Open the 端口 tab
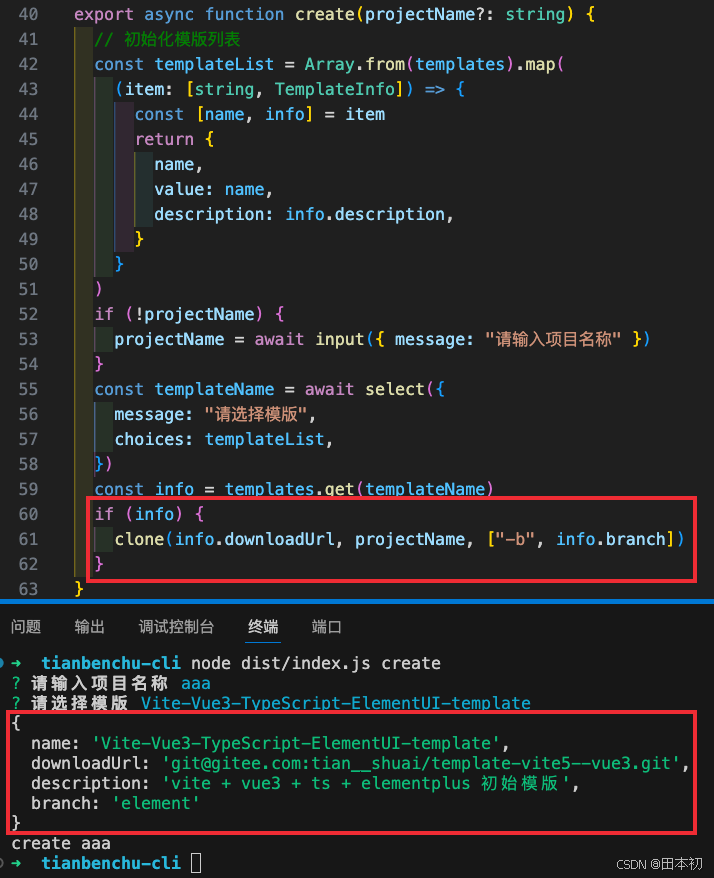 [x=326, y=627]
